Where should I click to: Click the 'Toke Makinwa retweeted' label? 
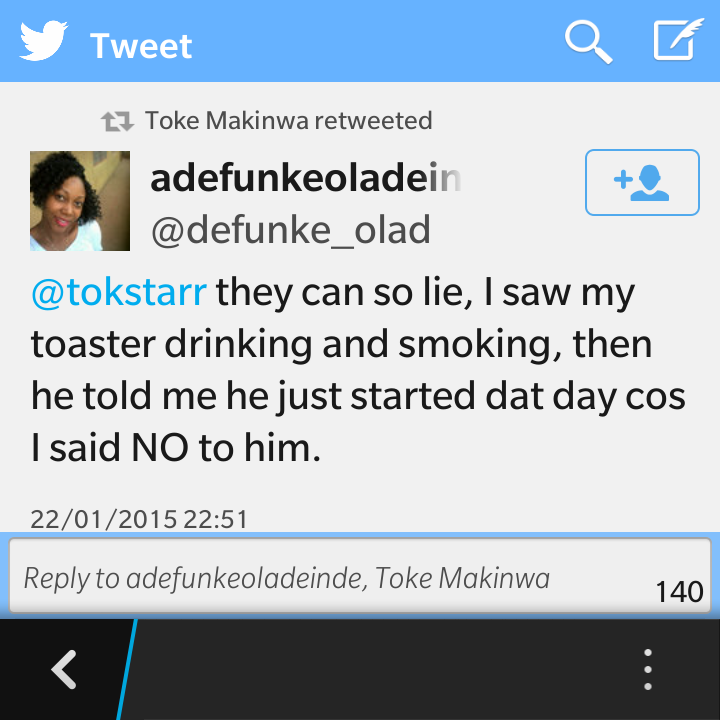pyautogui.click(x=288, y=122)
